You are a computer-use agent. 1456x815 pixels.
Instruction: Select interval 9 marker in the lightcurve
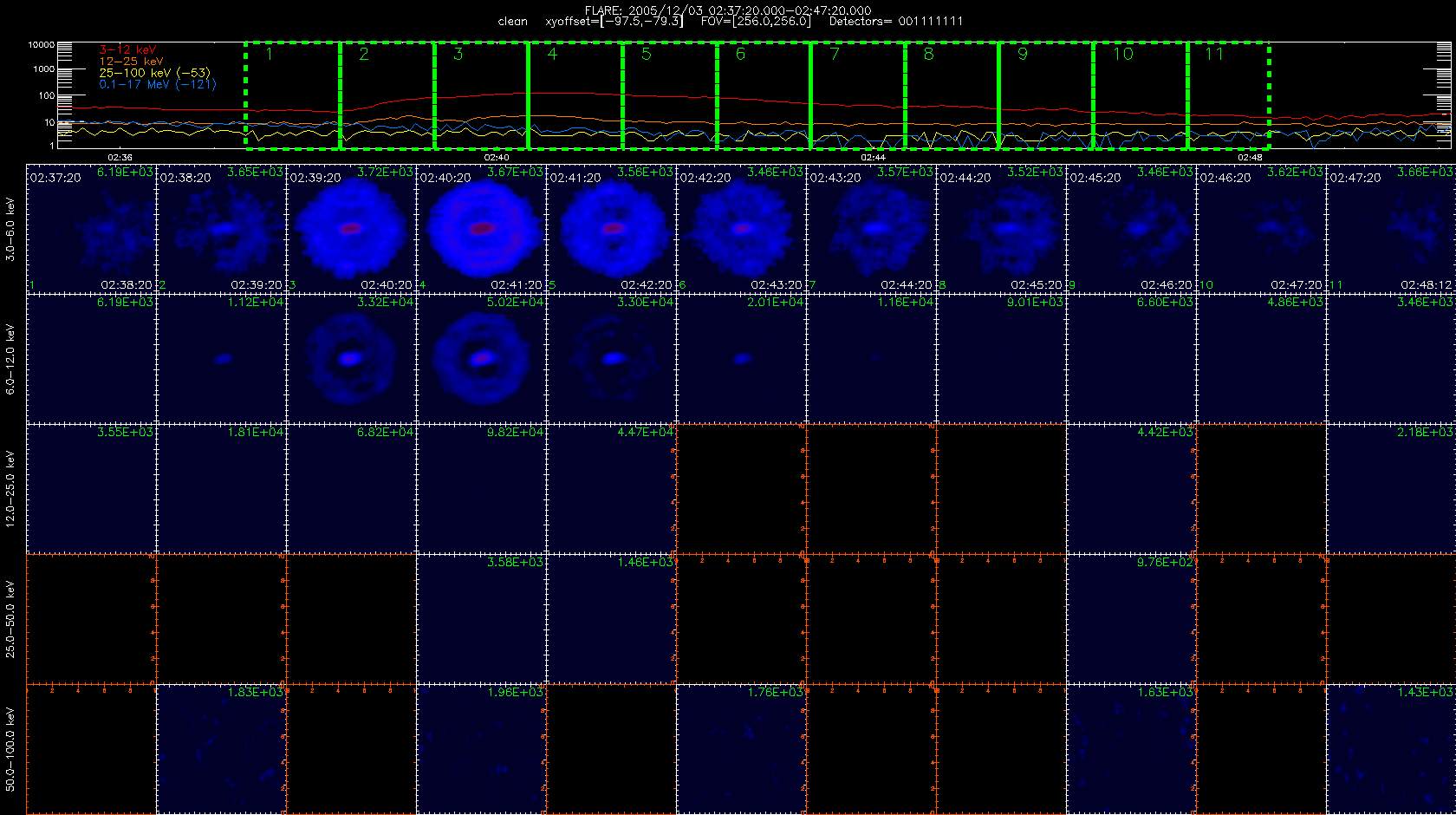(1023, 54)
